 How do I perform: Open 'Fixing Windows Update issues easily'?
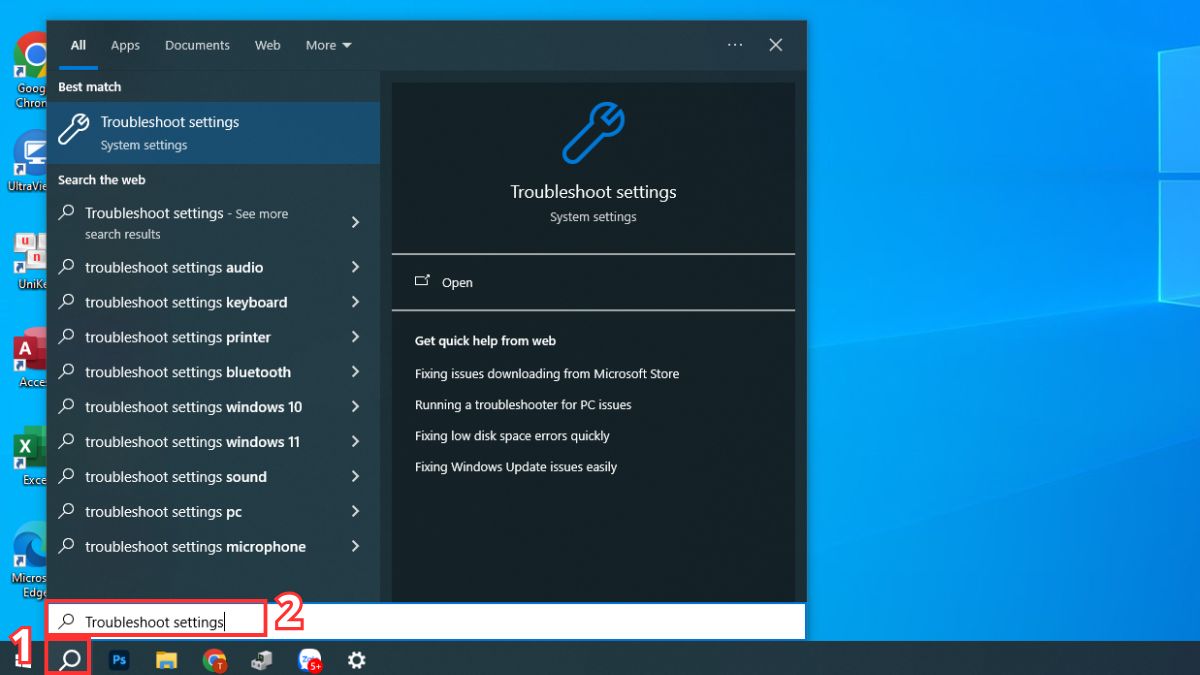[x=516, y=467]
